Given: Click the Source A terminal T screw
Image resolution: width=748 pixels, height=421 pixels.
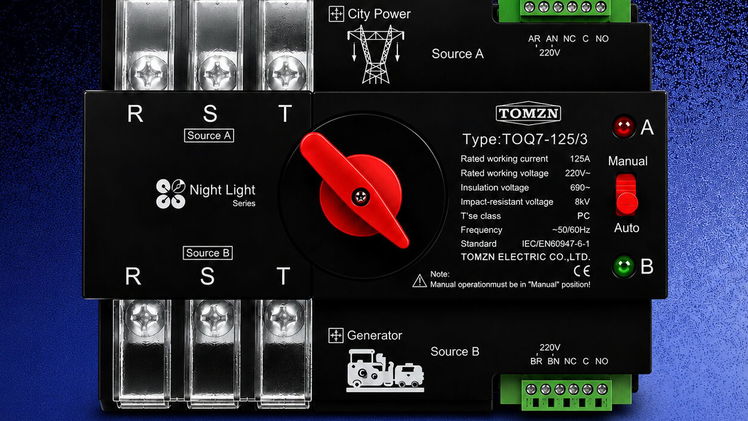Looking at the screenshot, I should 286,73.
